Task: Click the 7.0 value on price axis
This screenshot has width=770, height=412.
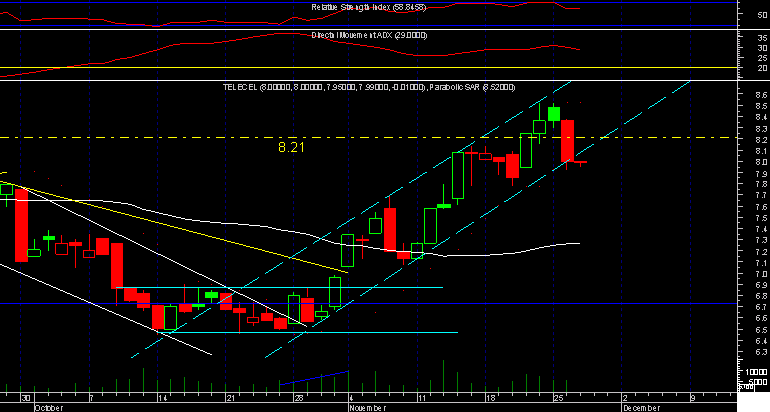Action: (x=762, y=275)
